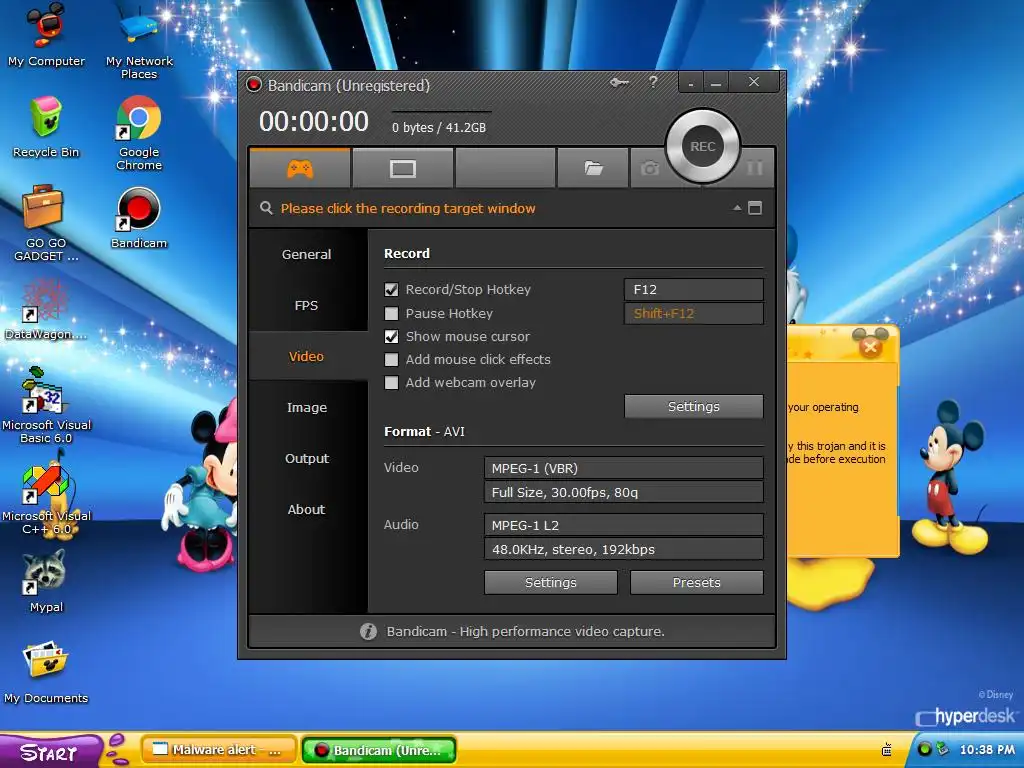Screen dimensions: 1024x768
Task: Open the Output settings tab
Action: (306, 458)
